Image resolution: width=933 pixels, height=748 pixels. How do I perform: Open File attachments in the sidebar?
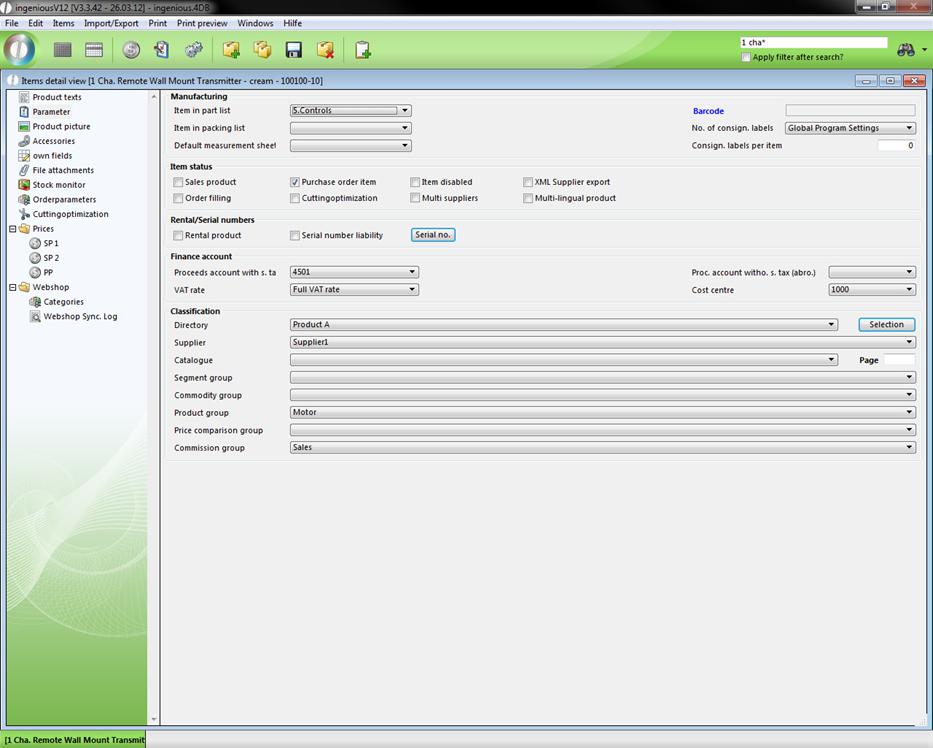(62, 170)
